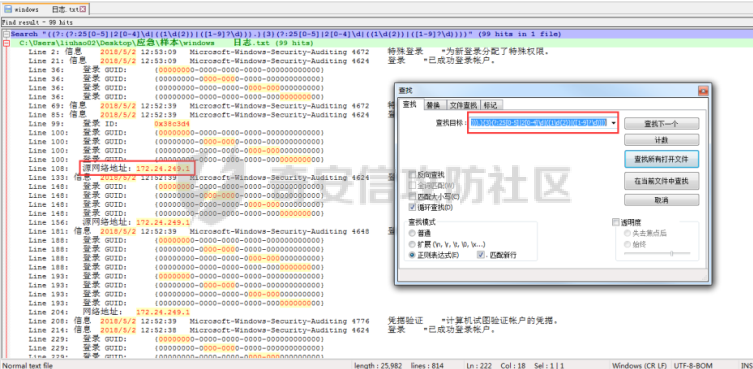The image size is (753, 369).
Task: Click the 查找下一个 button
Action: [x=661, y=123]
